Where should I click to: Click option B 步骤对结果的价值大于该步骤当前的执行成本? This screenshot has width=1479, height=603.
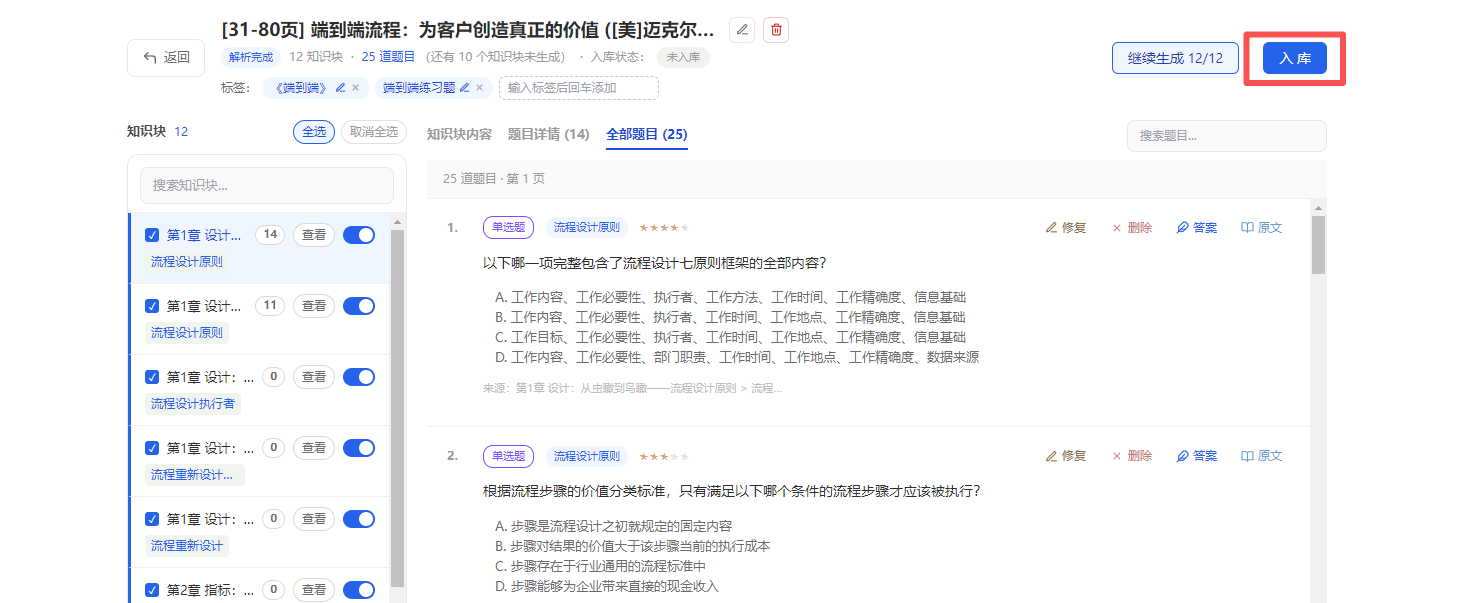click(633, 546)
